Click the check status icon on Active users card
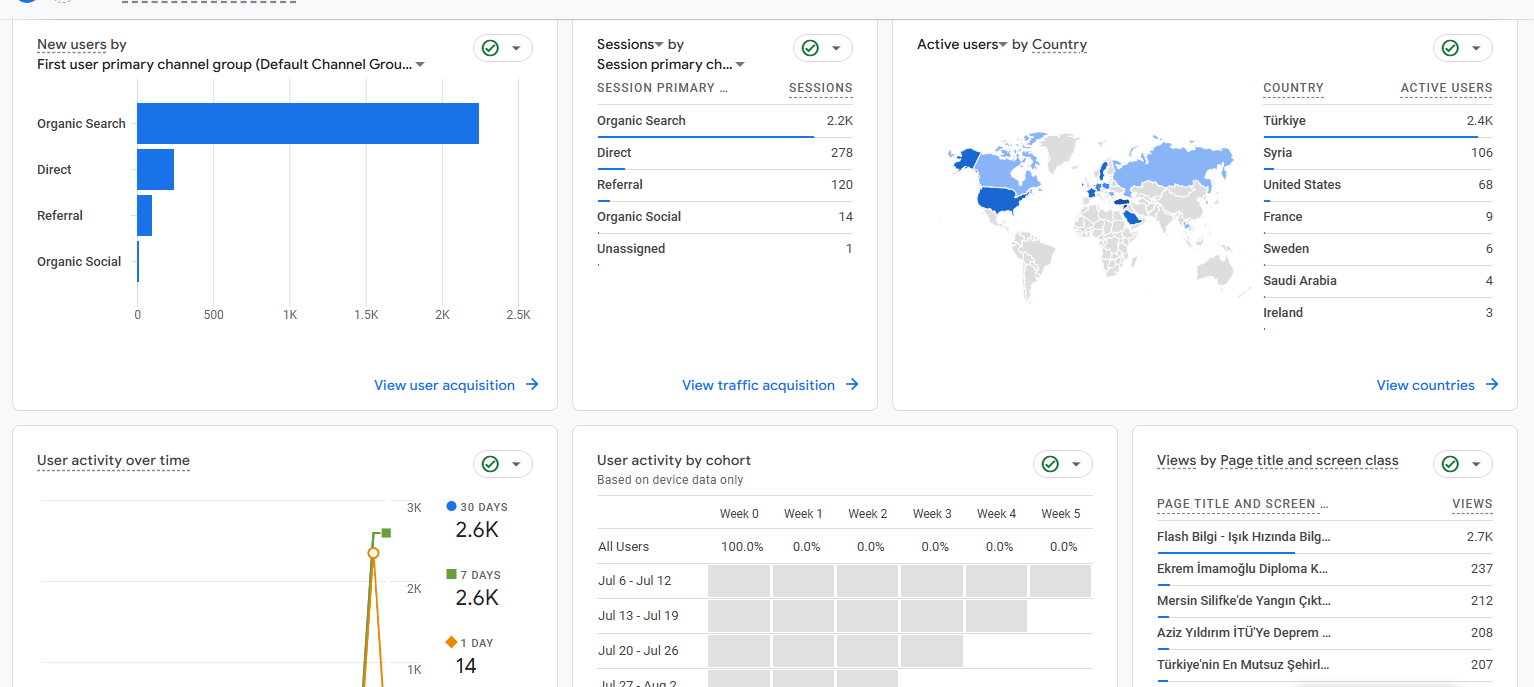 pyautogui.click(x=1450, y=48)
